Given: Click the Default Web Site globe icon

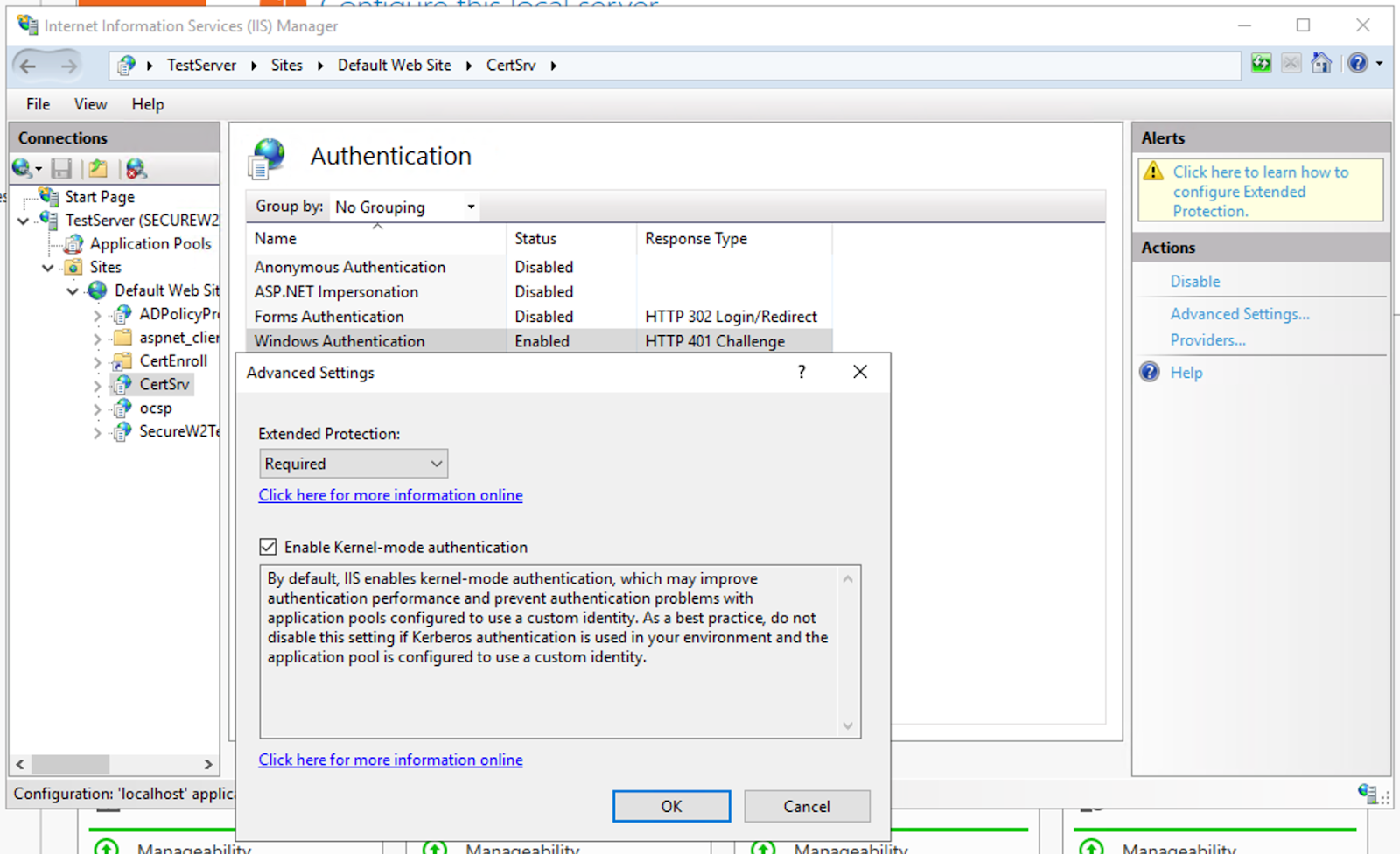Looking at the screenshot, I should click(x=97, y=290).
